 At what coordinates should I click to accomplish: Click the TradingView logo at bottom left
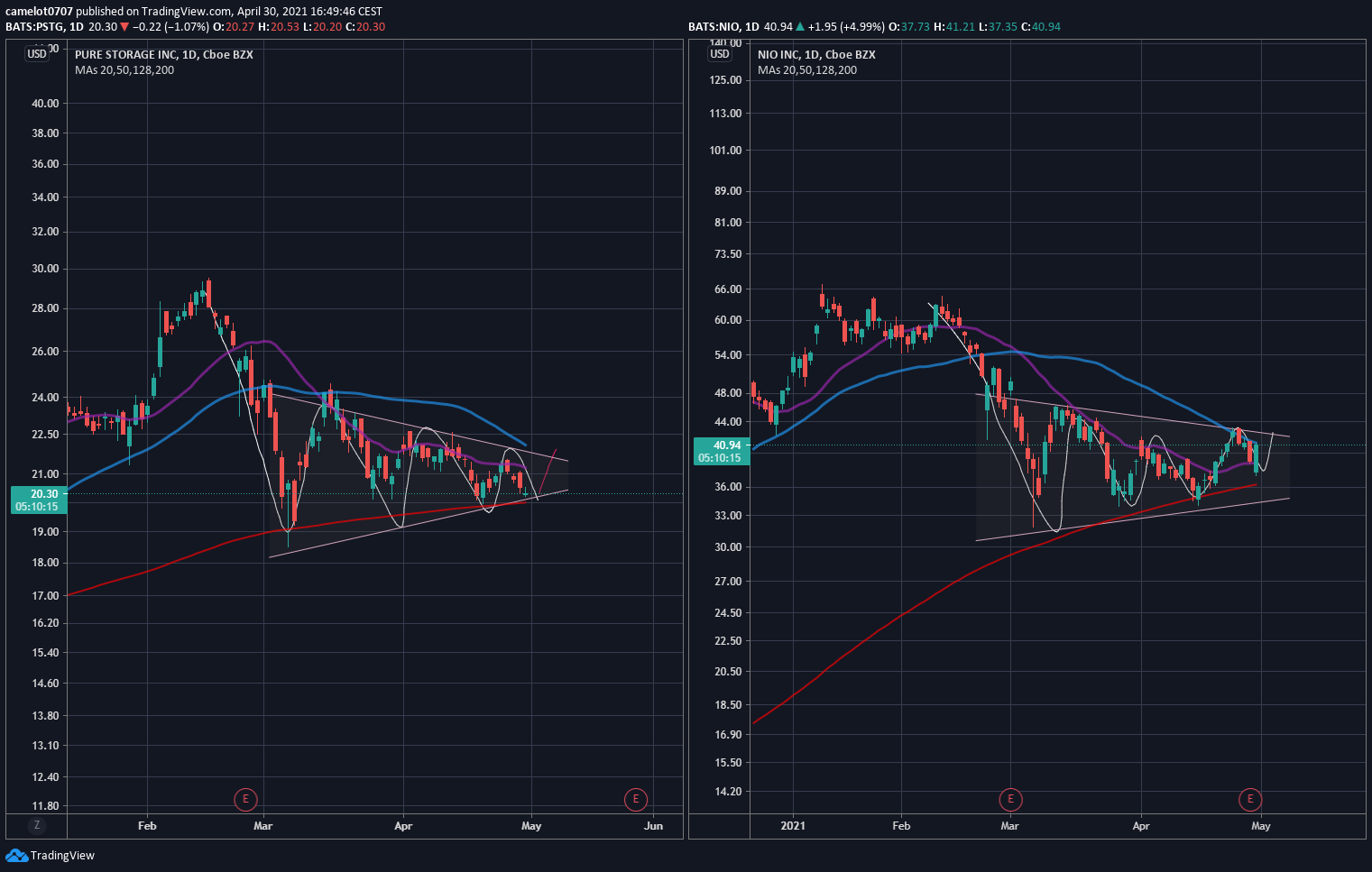pyautogui.click(x=51, y=855)
